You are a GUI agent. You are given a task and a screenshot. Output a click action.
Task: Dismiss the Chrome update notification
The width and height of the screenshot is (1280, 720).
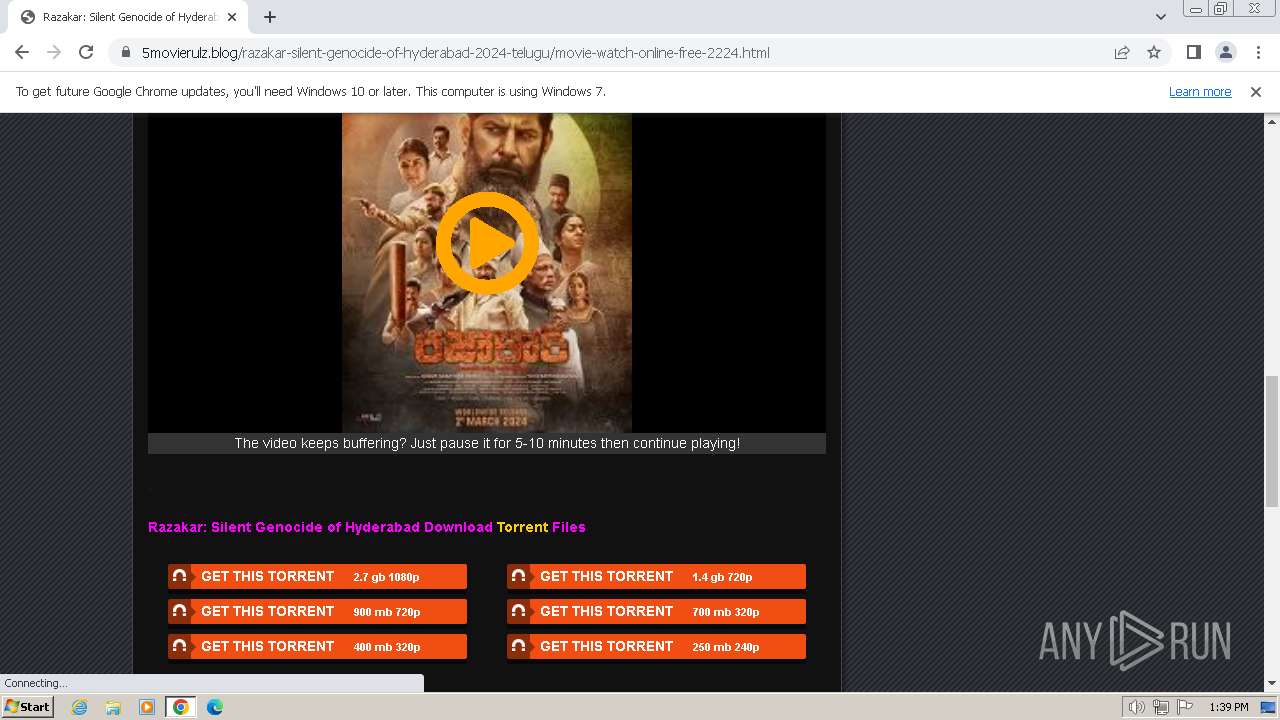coord(1256,91)
